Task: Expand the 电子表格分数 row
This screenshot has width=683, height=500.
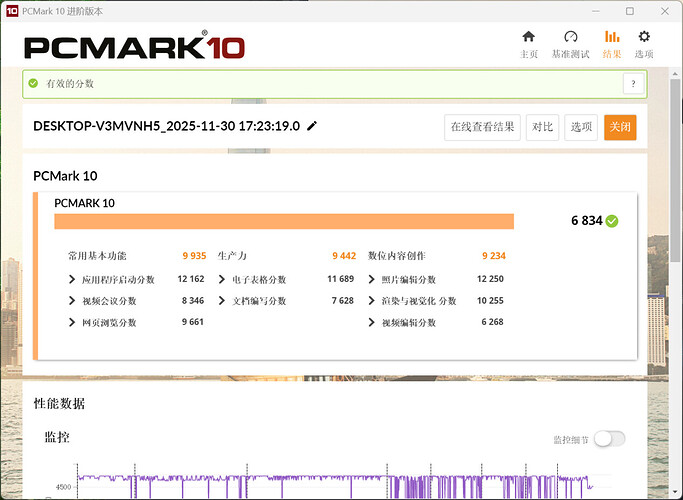Action: (x=222, y=279)
